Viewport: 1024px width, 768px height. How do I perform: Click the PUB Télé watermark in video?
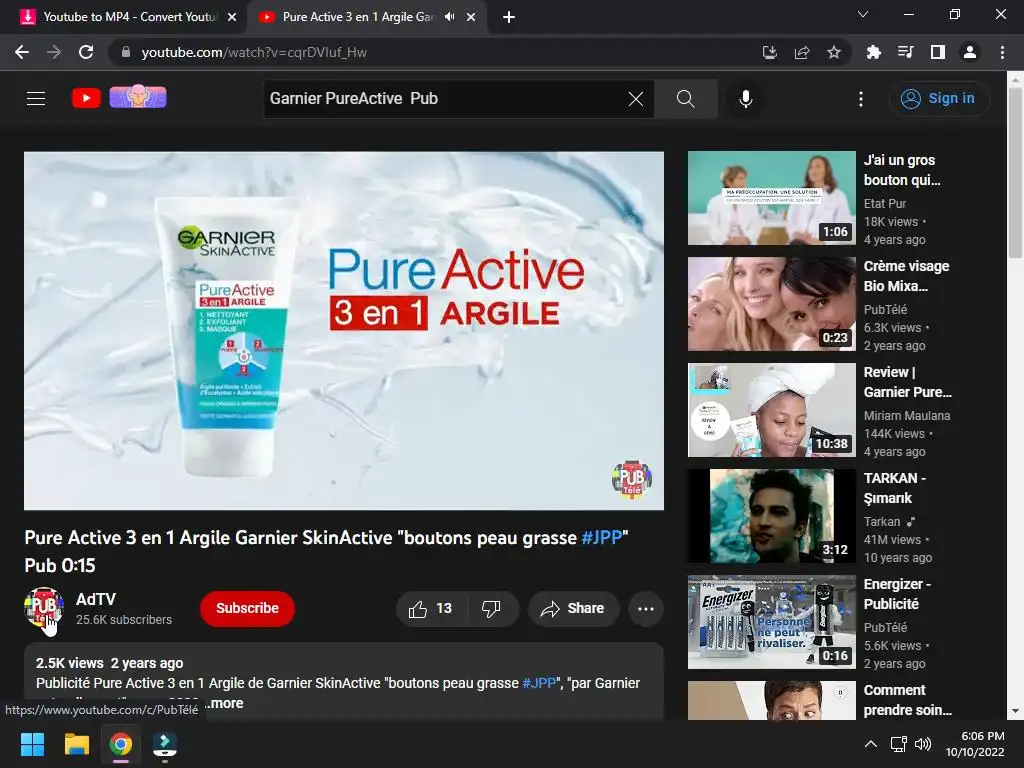[x=632, y=479]
